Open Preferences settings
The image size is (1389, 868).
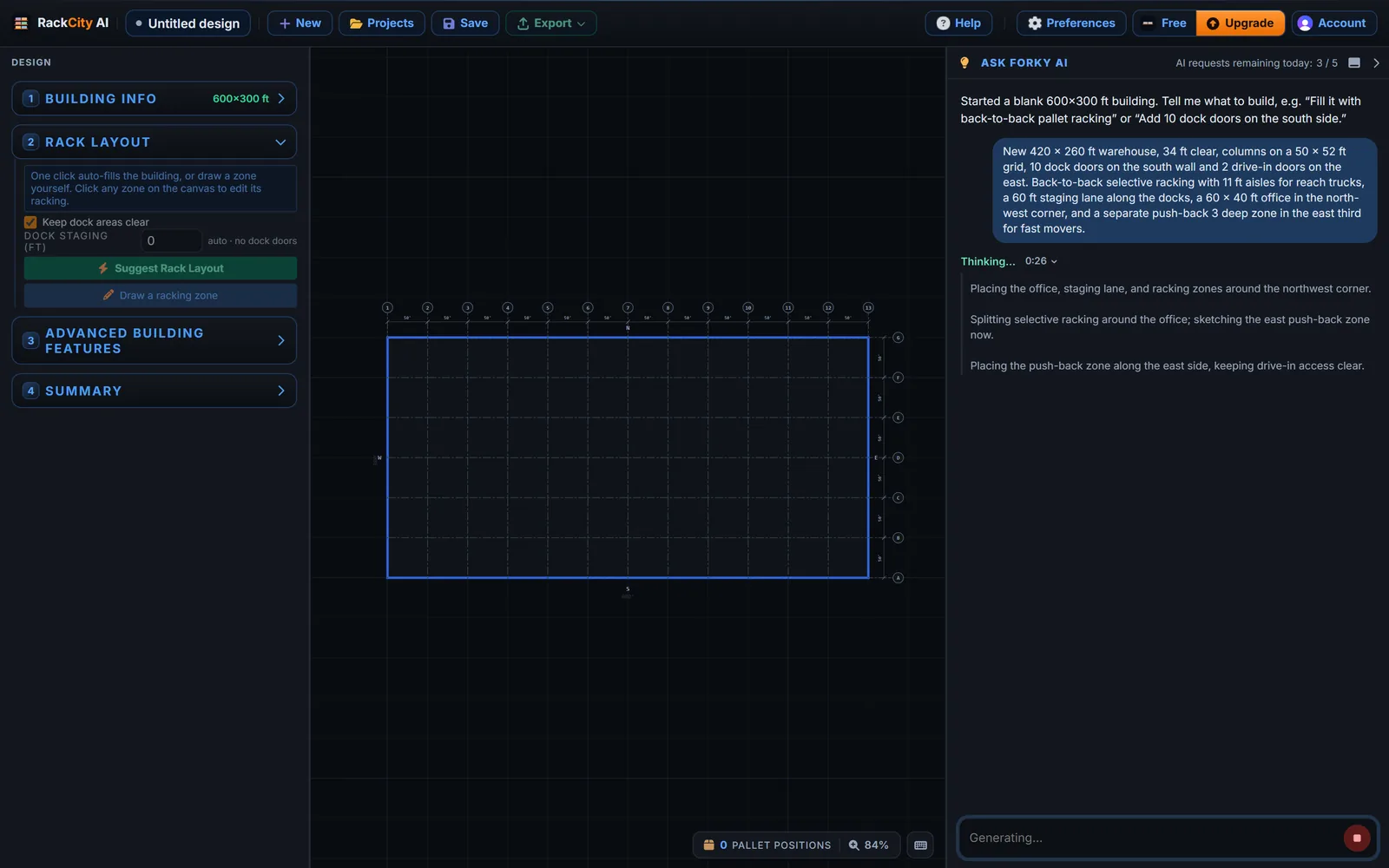click(1071, 23)
